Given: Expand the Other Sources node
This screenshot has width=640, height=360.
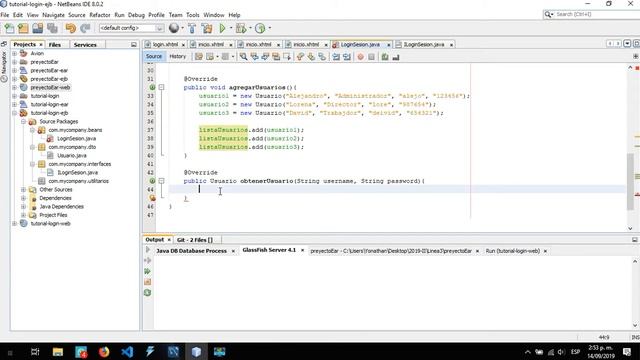Looking at the screenshot, I should tap(24, 189).
